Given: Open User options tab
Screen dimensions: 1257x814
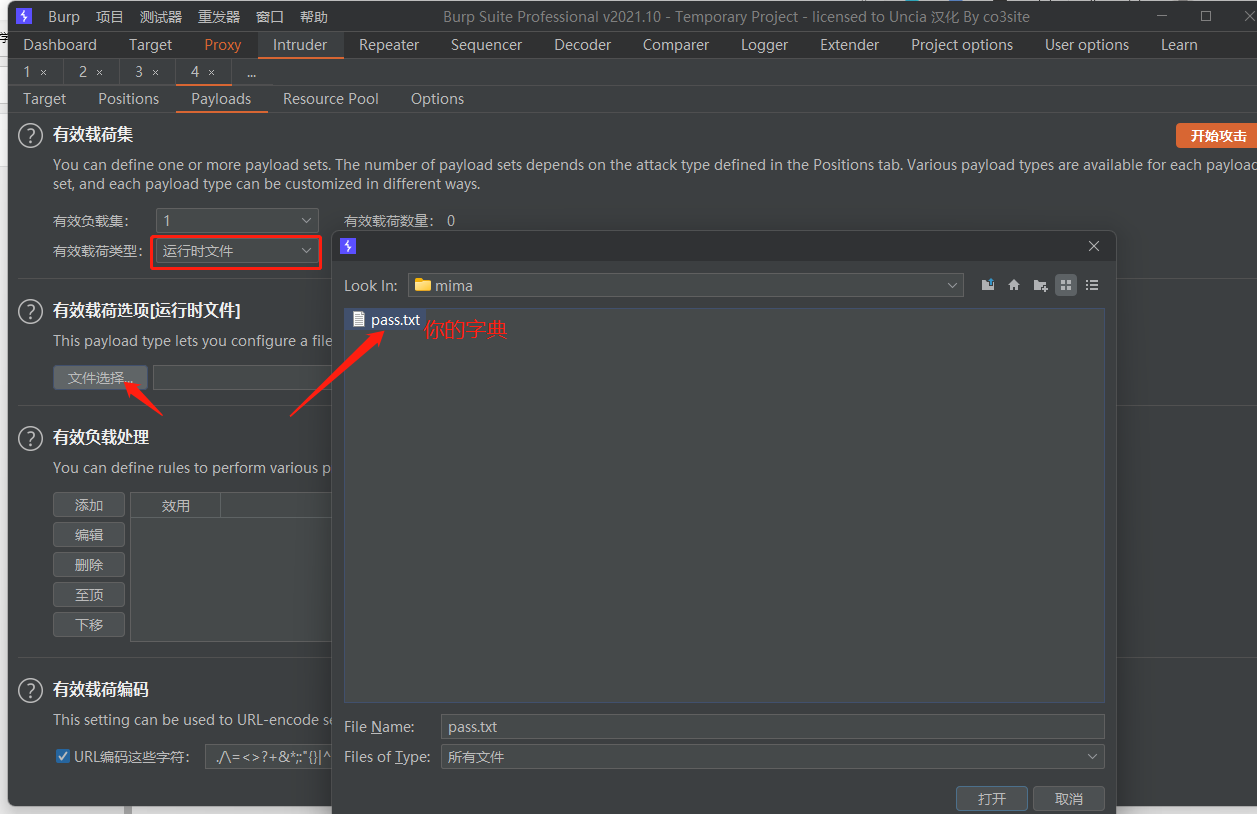Looking at the screenshot, I should click(x=1087, y=45).
